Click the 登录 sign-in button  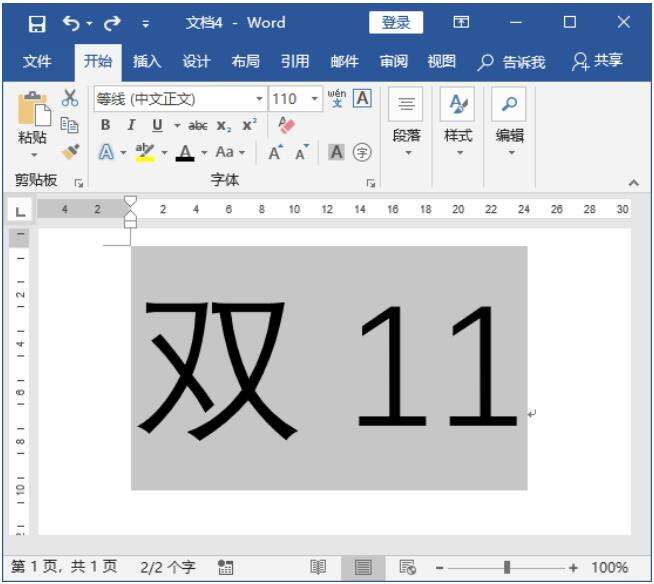tap(396, 23)
